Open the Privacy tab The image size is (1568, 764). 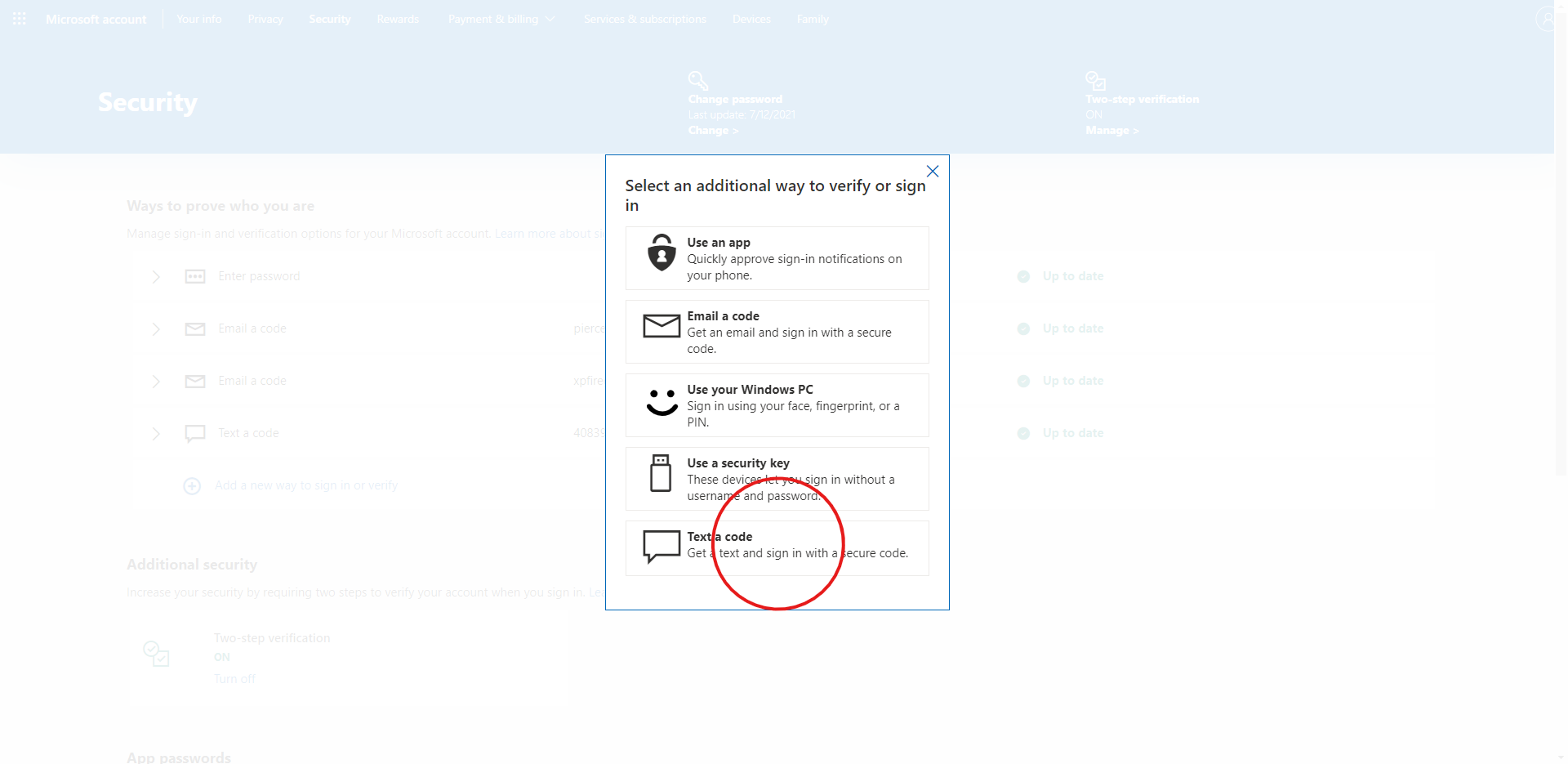(265, 19)
